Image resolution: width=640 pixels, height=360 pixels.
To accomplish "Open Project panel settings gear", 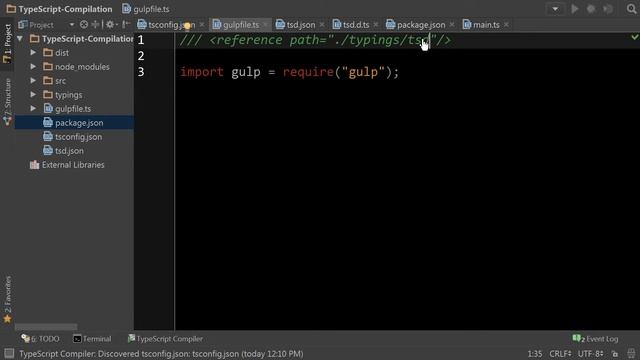I will tap(110, 24).
